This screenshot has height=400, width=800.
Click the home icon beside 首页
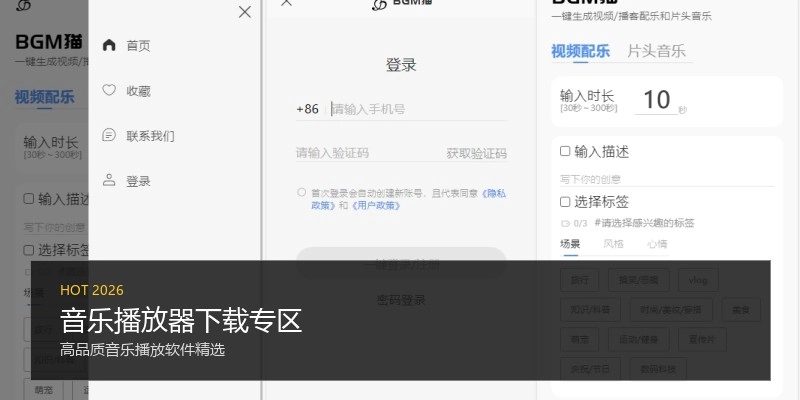[x=109, y=45]
